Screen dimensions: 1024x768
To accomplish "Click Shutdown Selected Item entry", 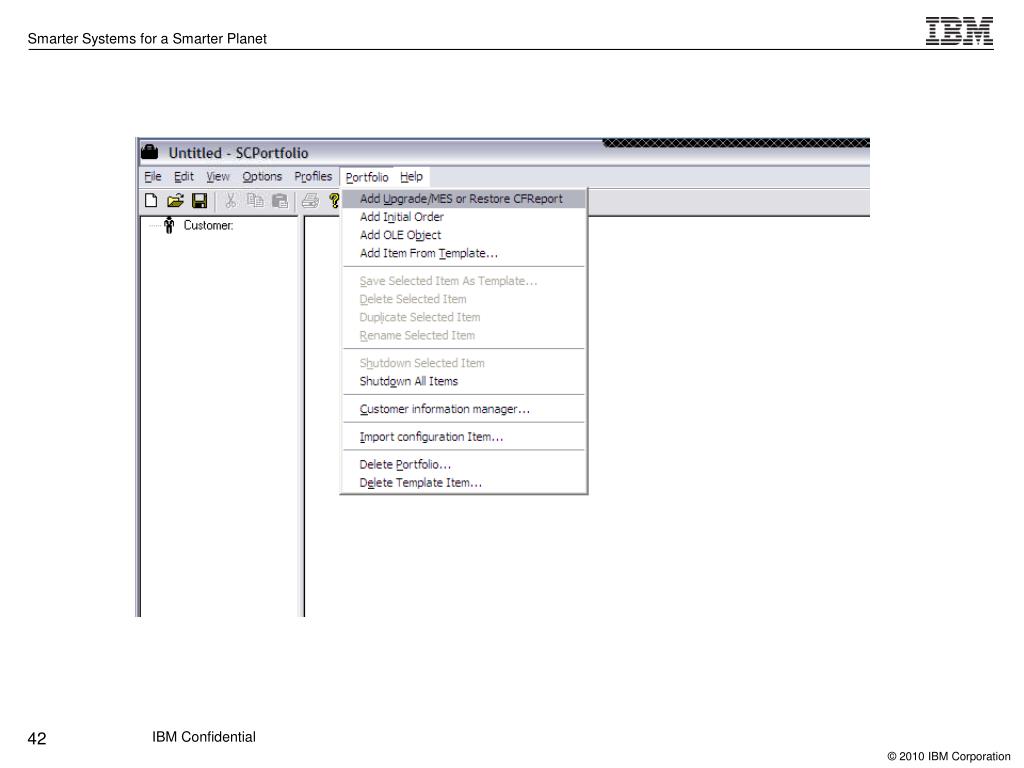I will (463, 363).
